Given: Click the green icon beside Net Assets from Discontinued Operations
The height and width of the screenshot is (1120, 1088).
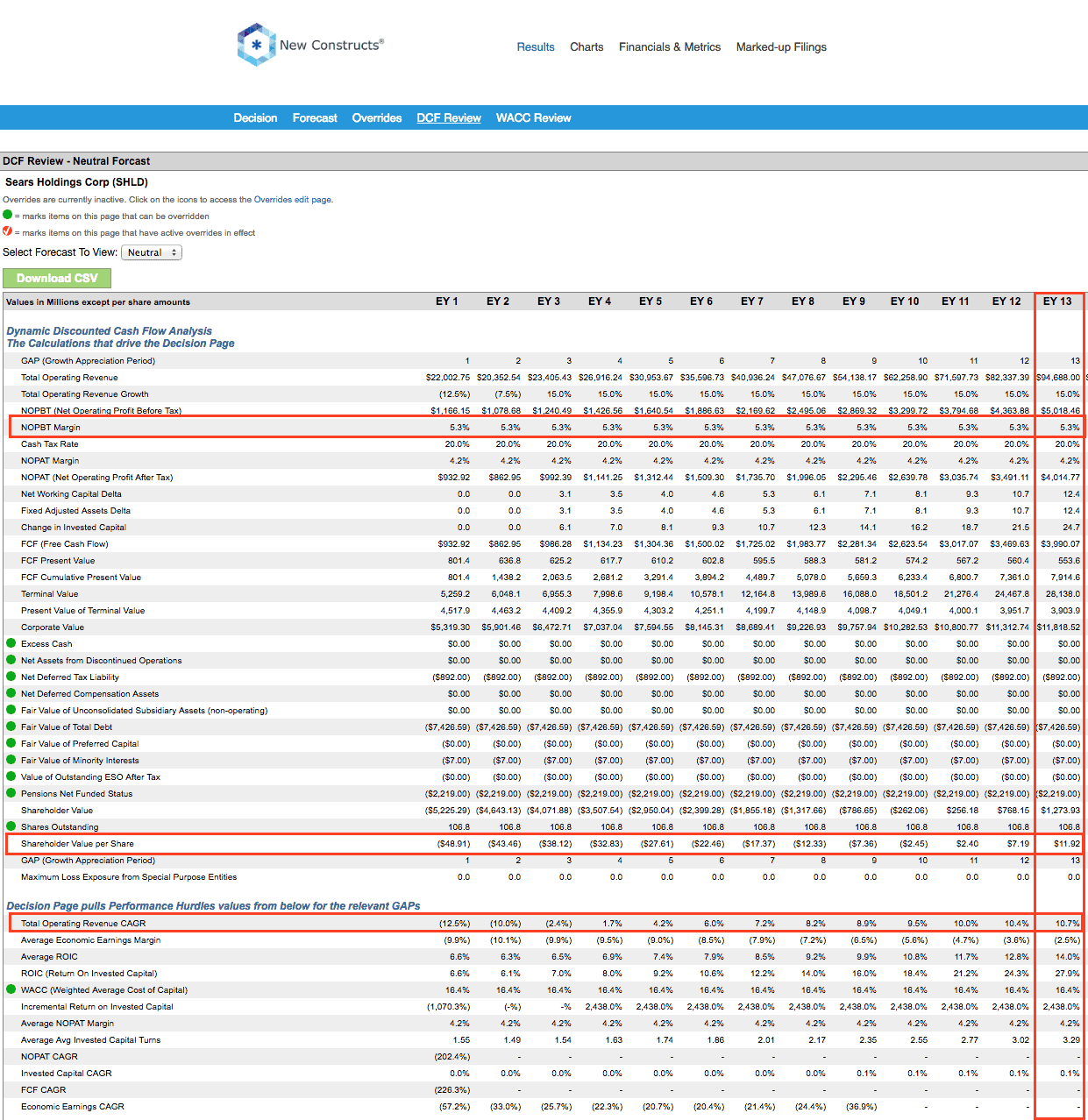Looking at the screenshot, I should [11, 660].
